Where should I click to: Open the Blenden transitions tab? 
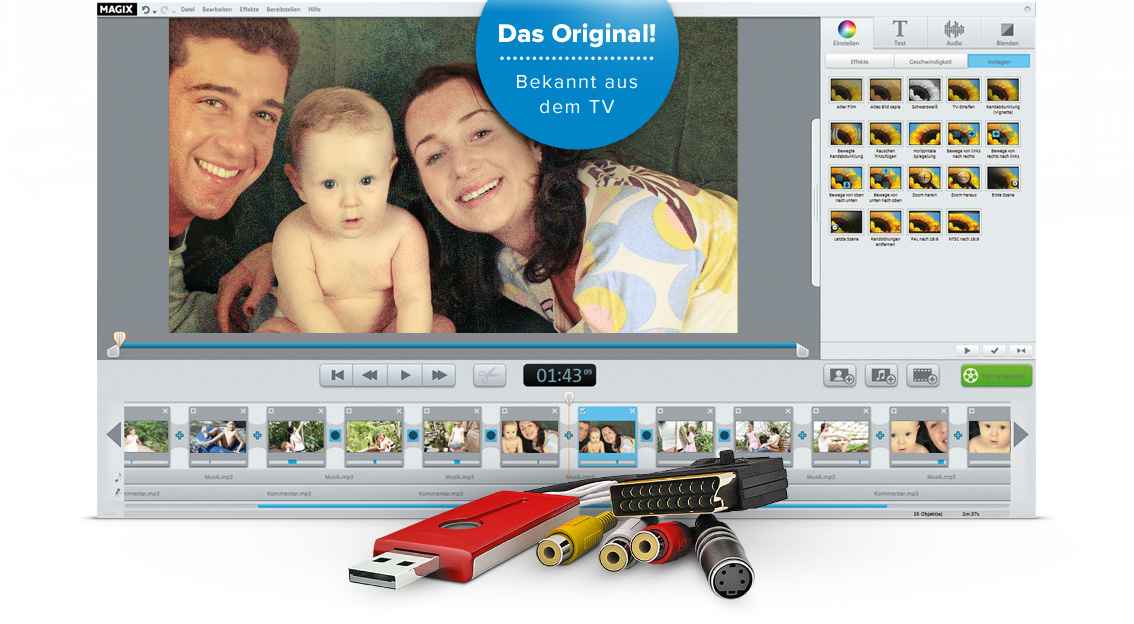1007,32
